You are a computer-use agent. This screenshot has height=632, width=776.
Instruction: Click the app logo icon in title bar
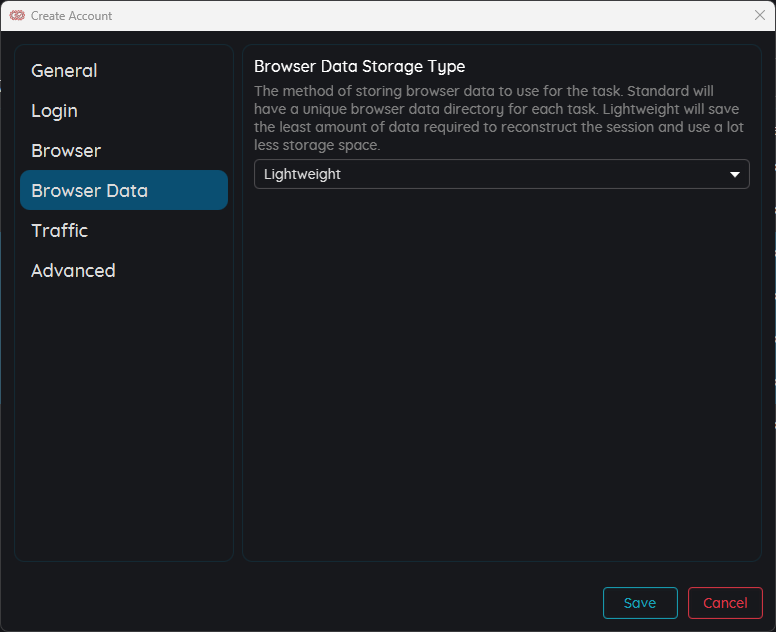[16, 16]
